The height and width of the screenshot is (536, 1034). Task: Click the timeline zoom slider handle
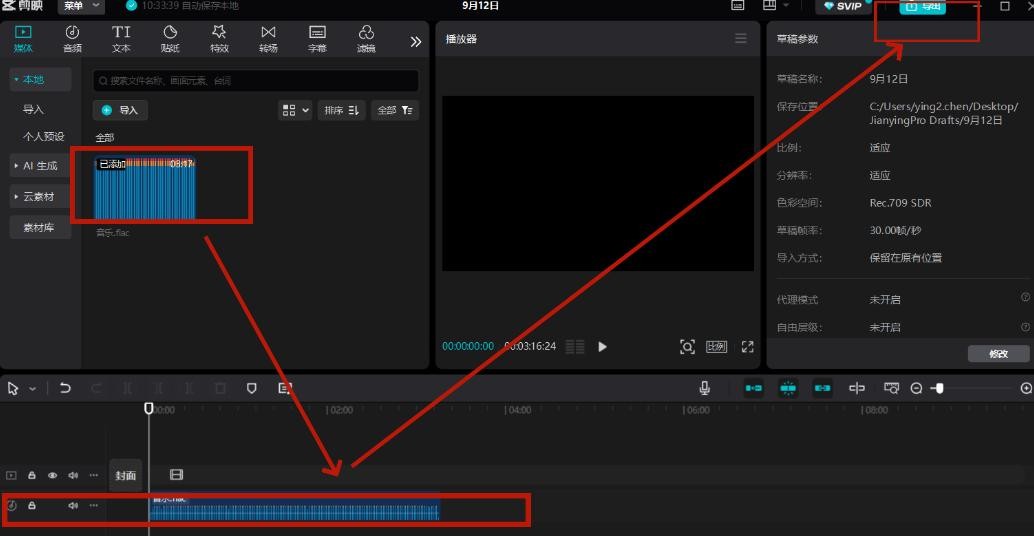click(938, 388)
